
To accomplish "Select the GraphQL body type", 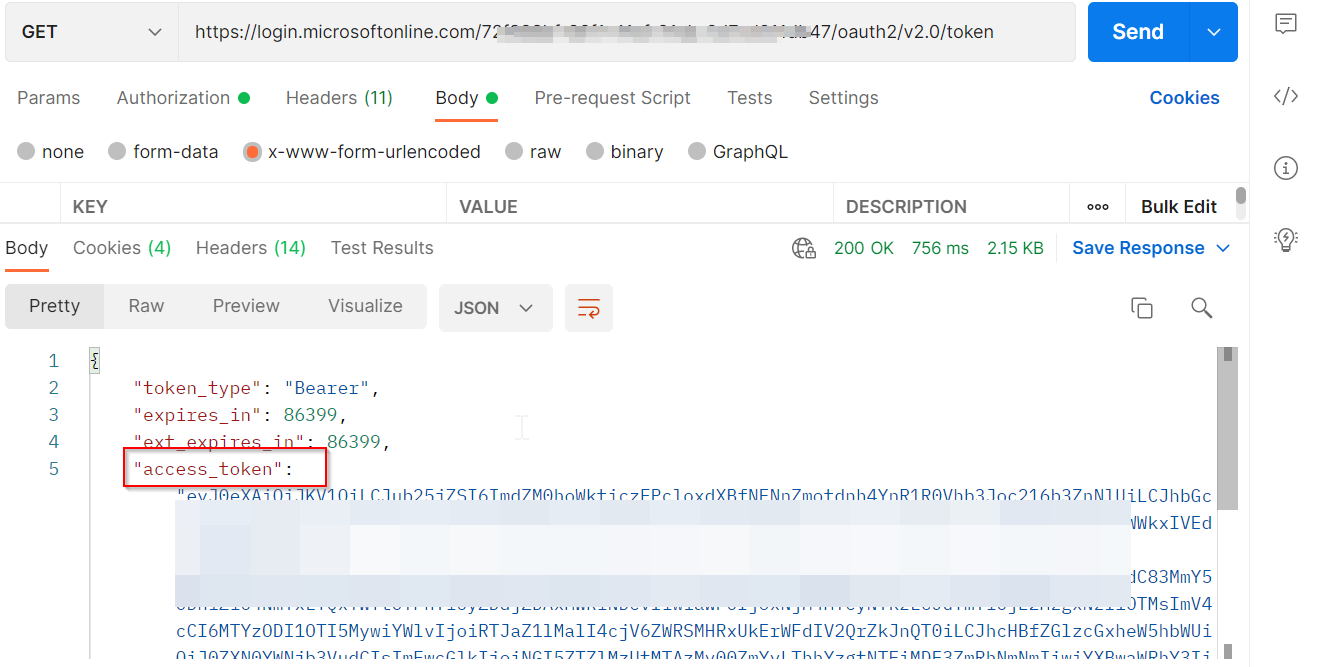I will (697, 152).
